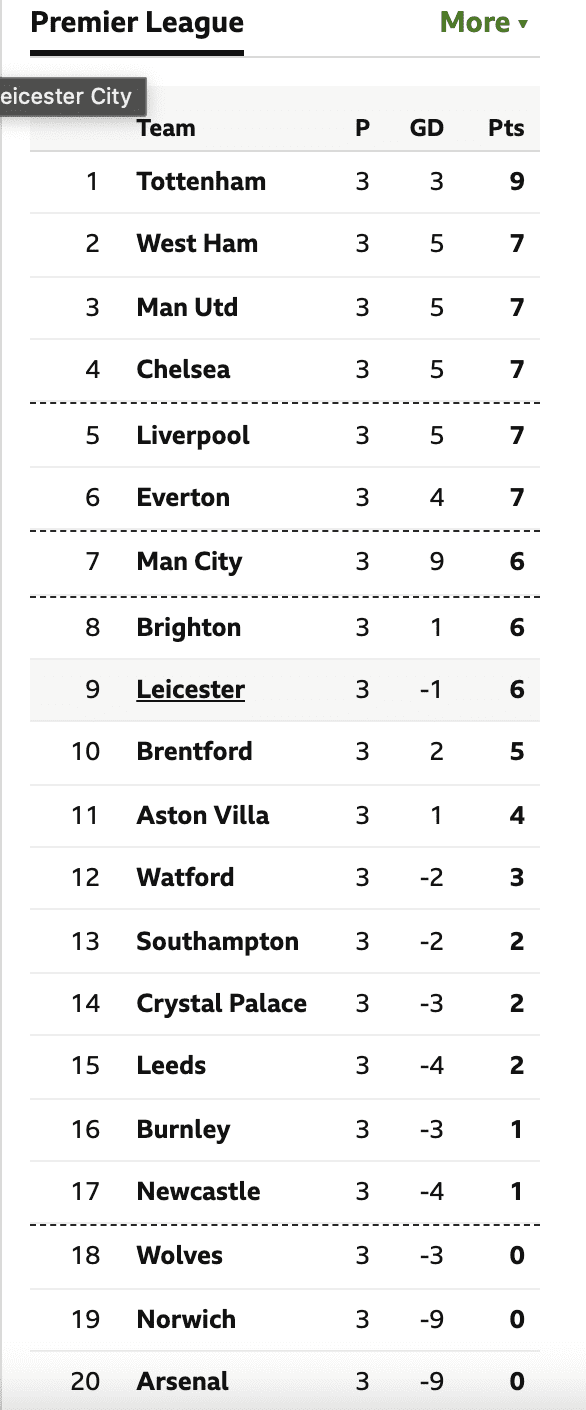Viewport: 586px width, 1410px height.
Task: Select Tottenham in the table
Action: [201, 181]
